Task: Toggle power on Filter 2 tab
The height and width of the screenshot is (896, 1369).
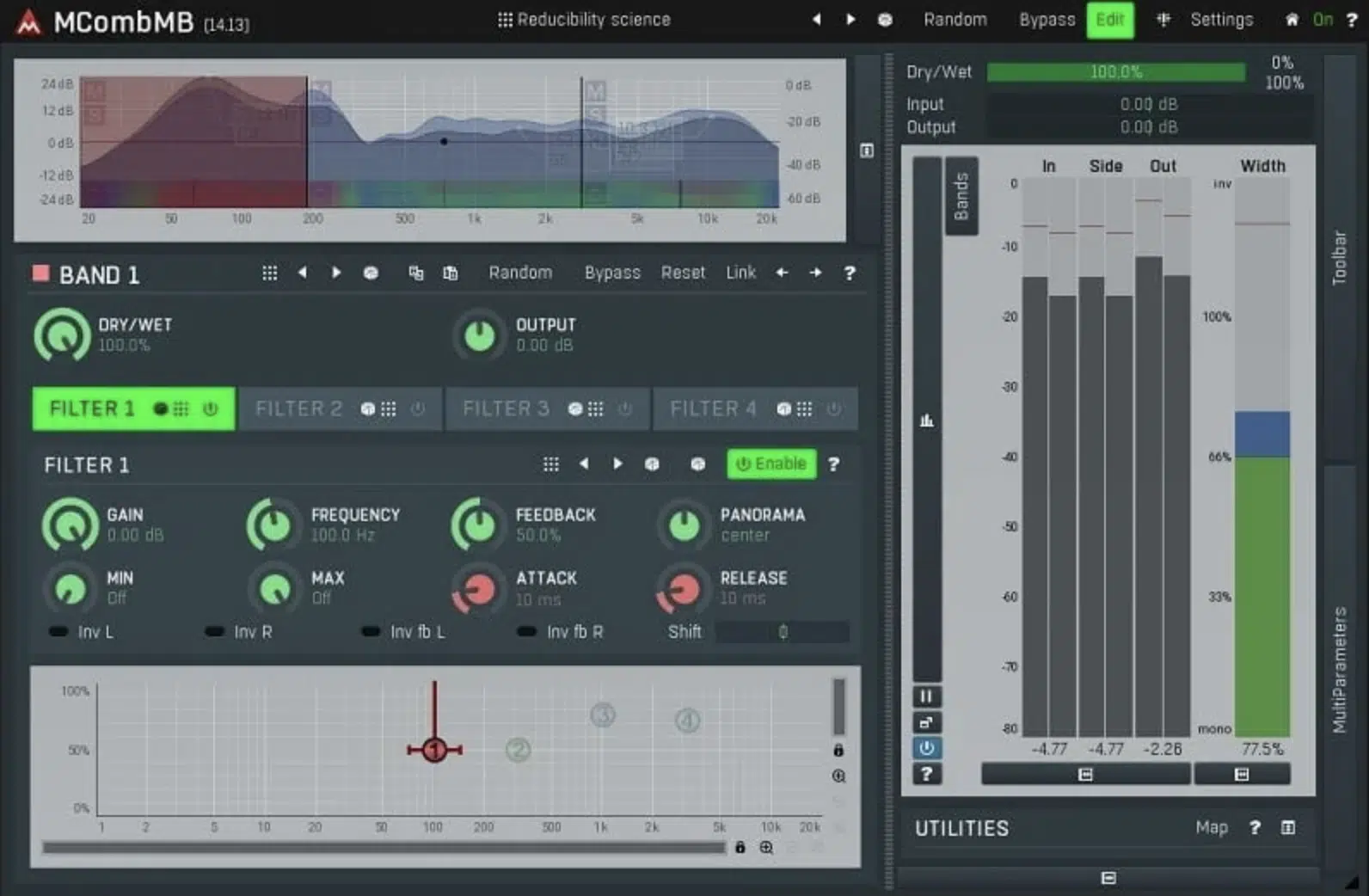Action: pos(418,409)
